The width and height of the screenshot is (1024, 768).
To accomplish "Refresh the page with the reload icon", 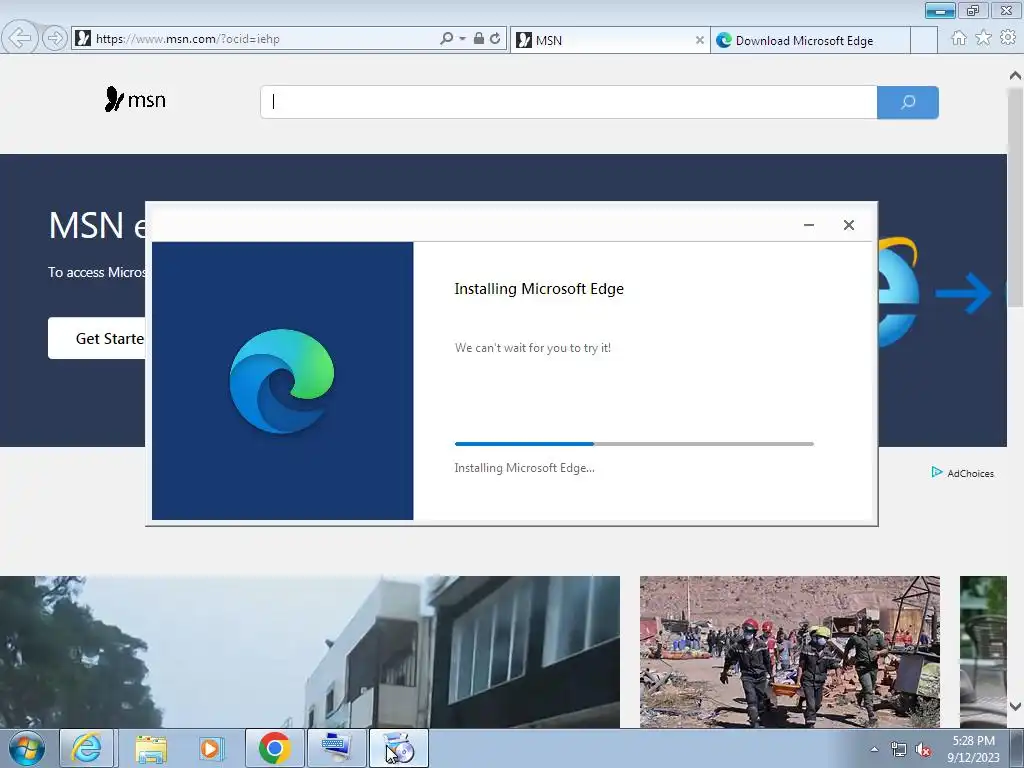I will [496, 39].
